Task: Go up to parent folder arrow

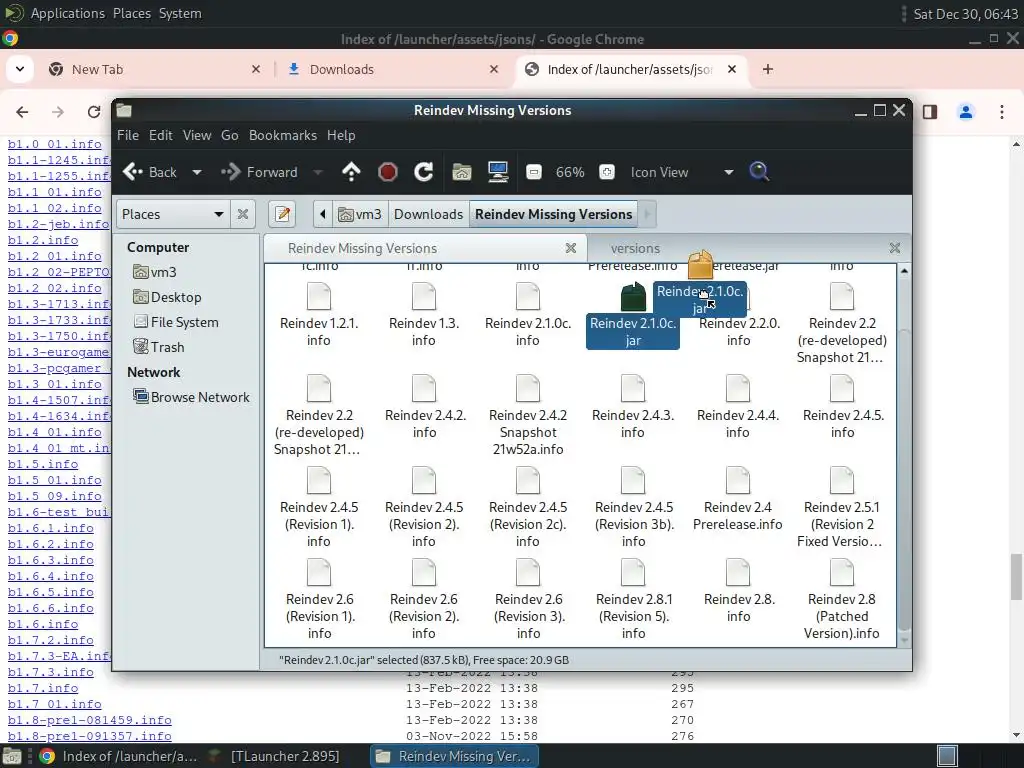Action: 351,172
